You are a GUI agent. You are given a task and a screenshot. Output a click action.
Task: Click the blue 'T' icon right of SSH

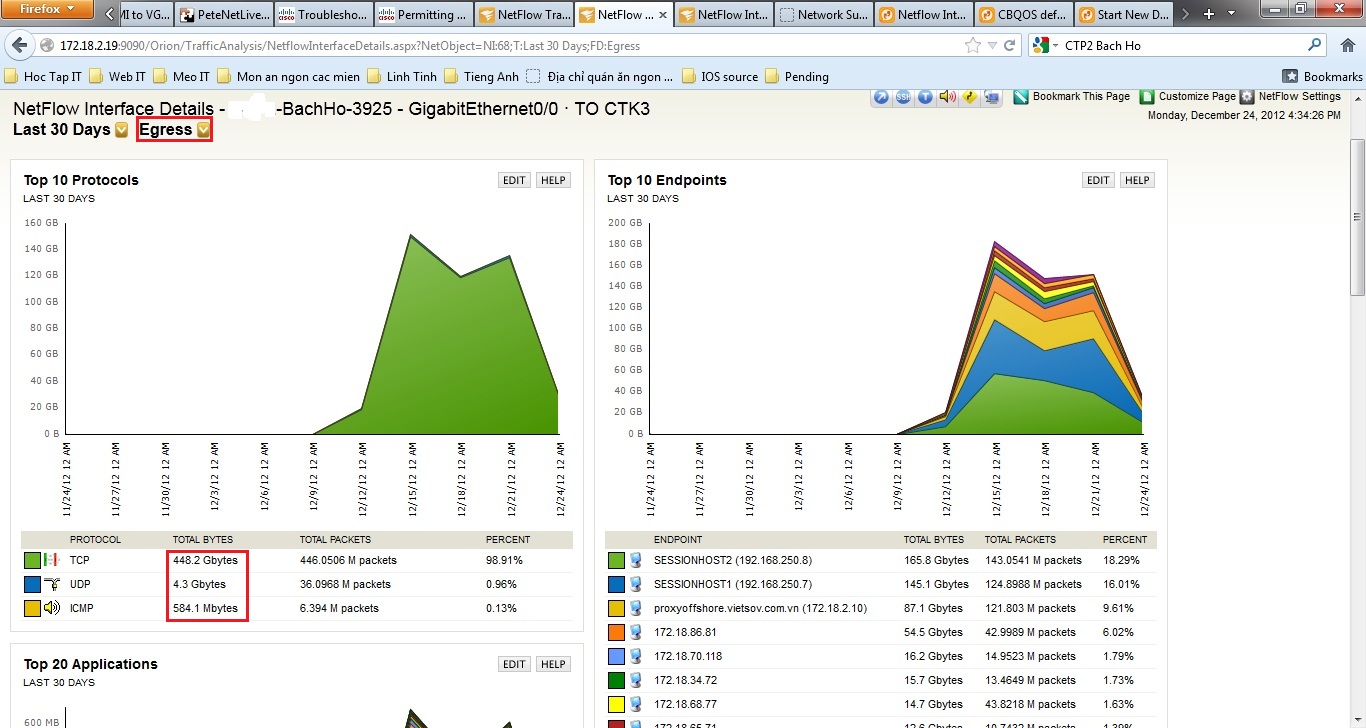coord(925,97)
